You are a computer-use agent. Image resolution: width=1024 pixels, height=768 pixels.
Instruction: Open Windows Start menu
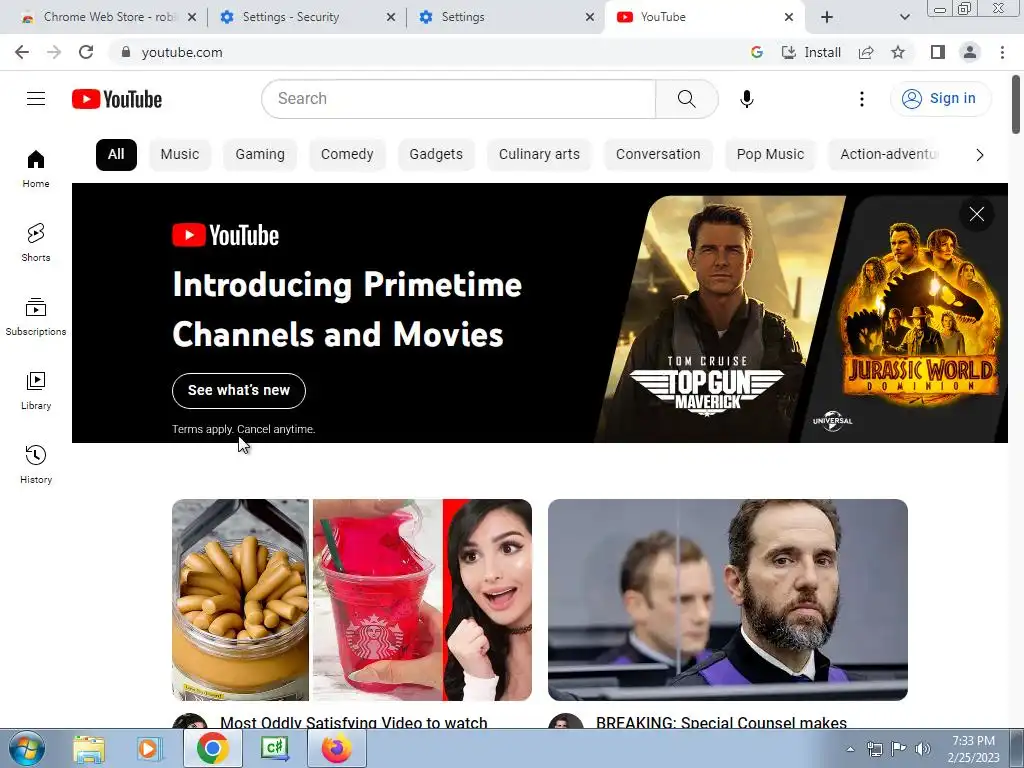click(26, 748)
